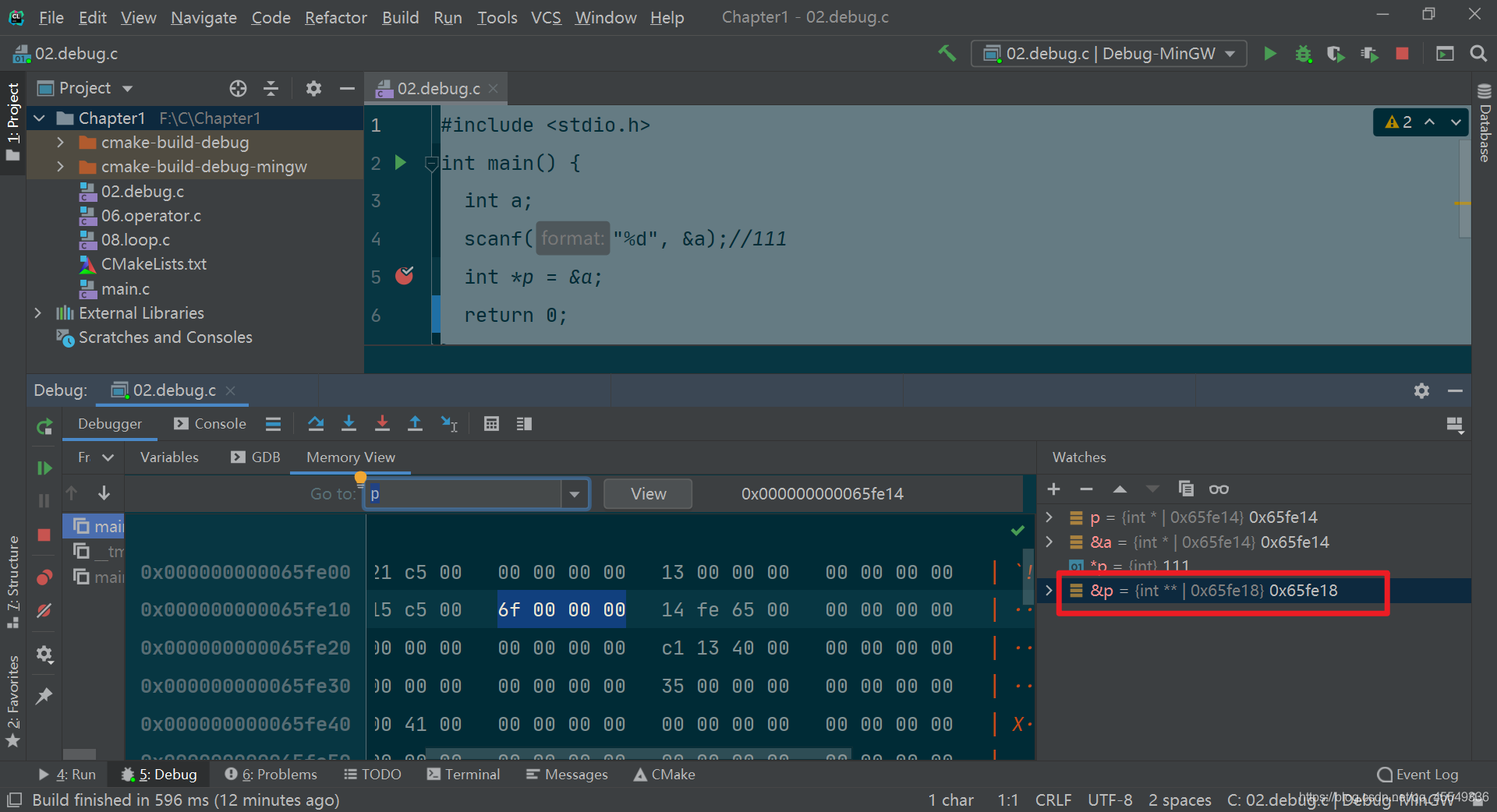Open Frames dropdown Fr

coord(97,457)
